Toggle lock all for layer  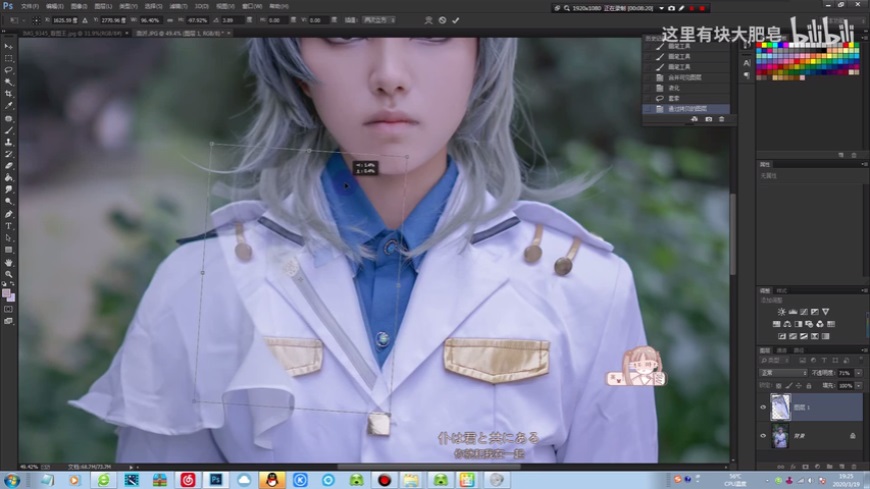coord(808,386)
